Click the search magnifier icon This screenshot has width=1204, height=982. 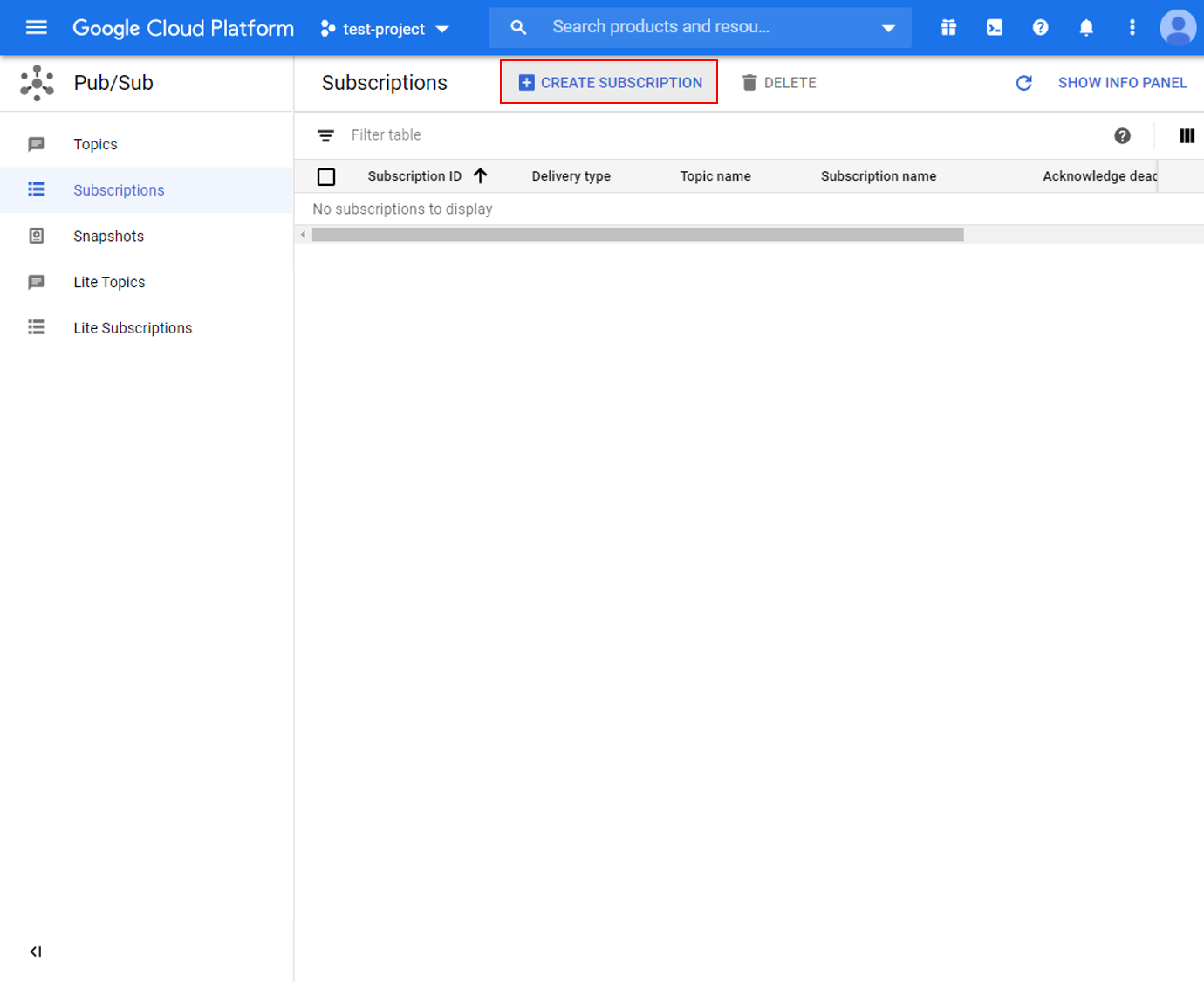click(x=518, y=28)
